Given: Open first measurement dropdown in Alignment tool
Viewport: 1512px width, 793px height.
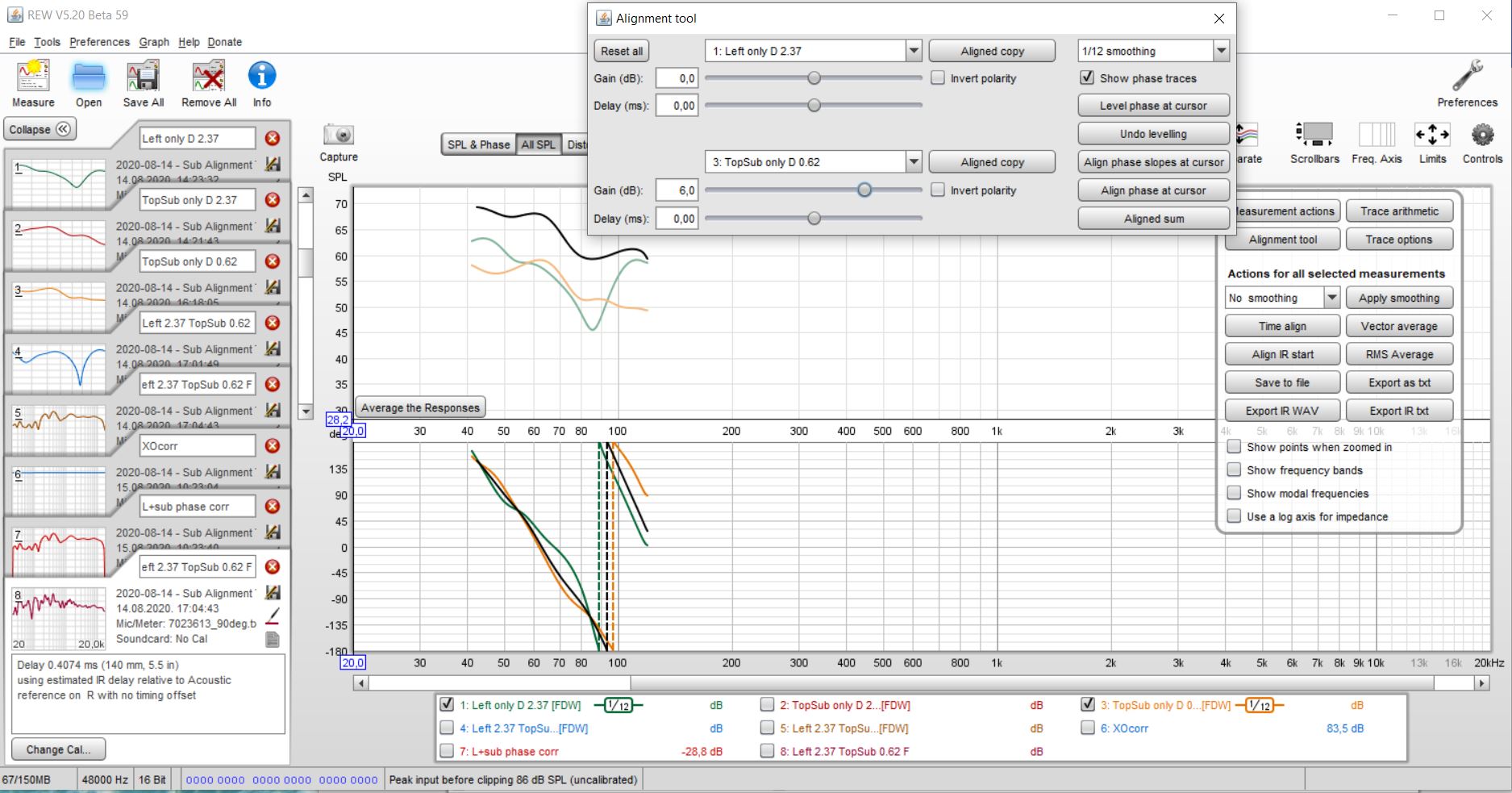Looking at the screenshot, I should [x=913, y=51].
